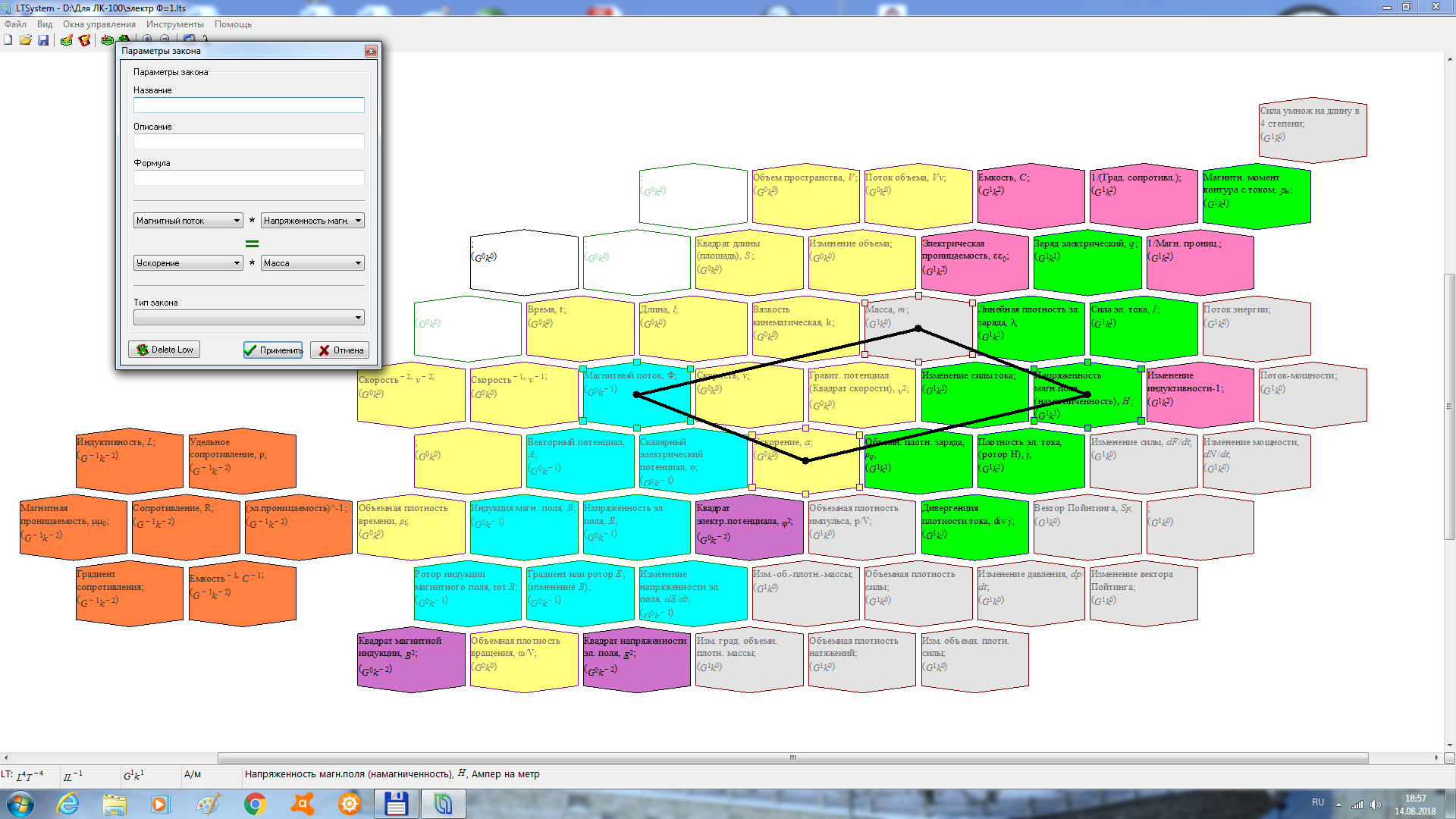The image size is (1456, 819).
Task: Click the red parallelogram edit pencil icon
Action: [x=85, y=39]
